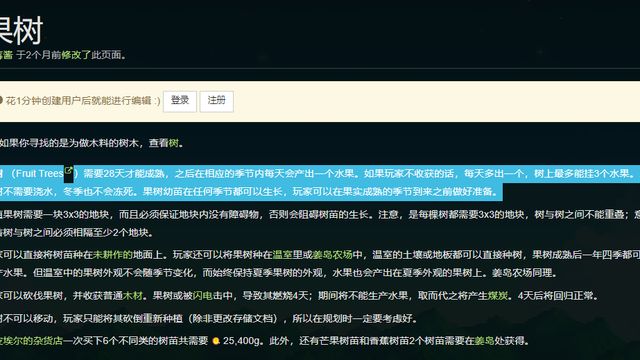Viewport: 640px width, 360px height.
Task: Open the 修改了 revision link
Action: click(76, 55)
